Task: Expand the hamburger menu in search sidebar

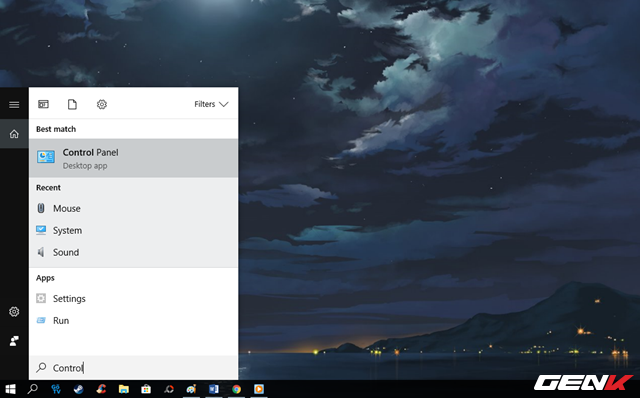Action: pyautogui.click(x=14, y=105)
